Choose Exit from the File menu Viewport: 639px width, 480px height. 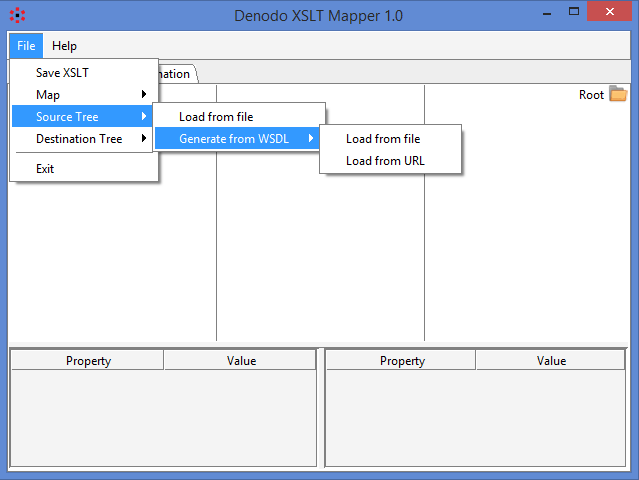(x=84, y=169)
